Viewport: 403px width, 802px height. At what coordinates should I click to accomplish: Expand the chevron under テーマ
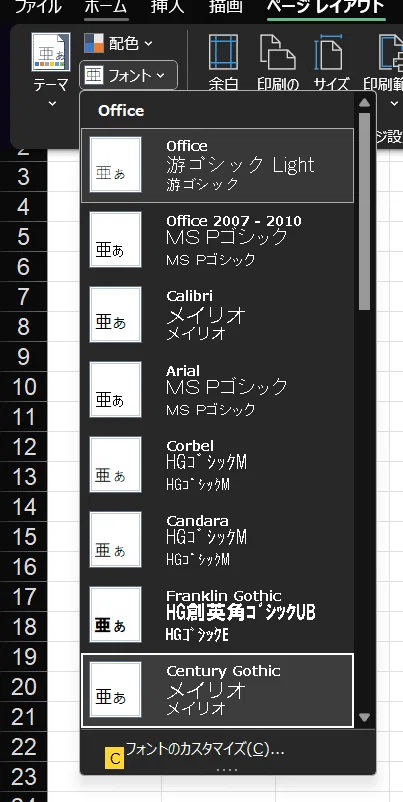[51, 103]
